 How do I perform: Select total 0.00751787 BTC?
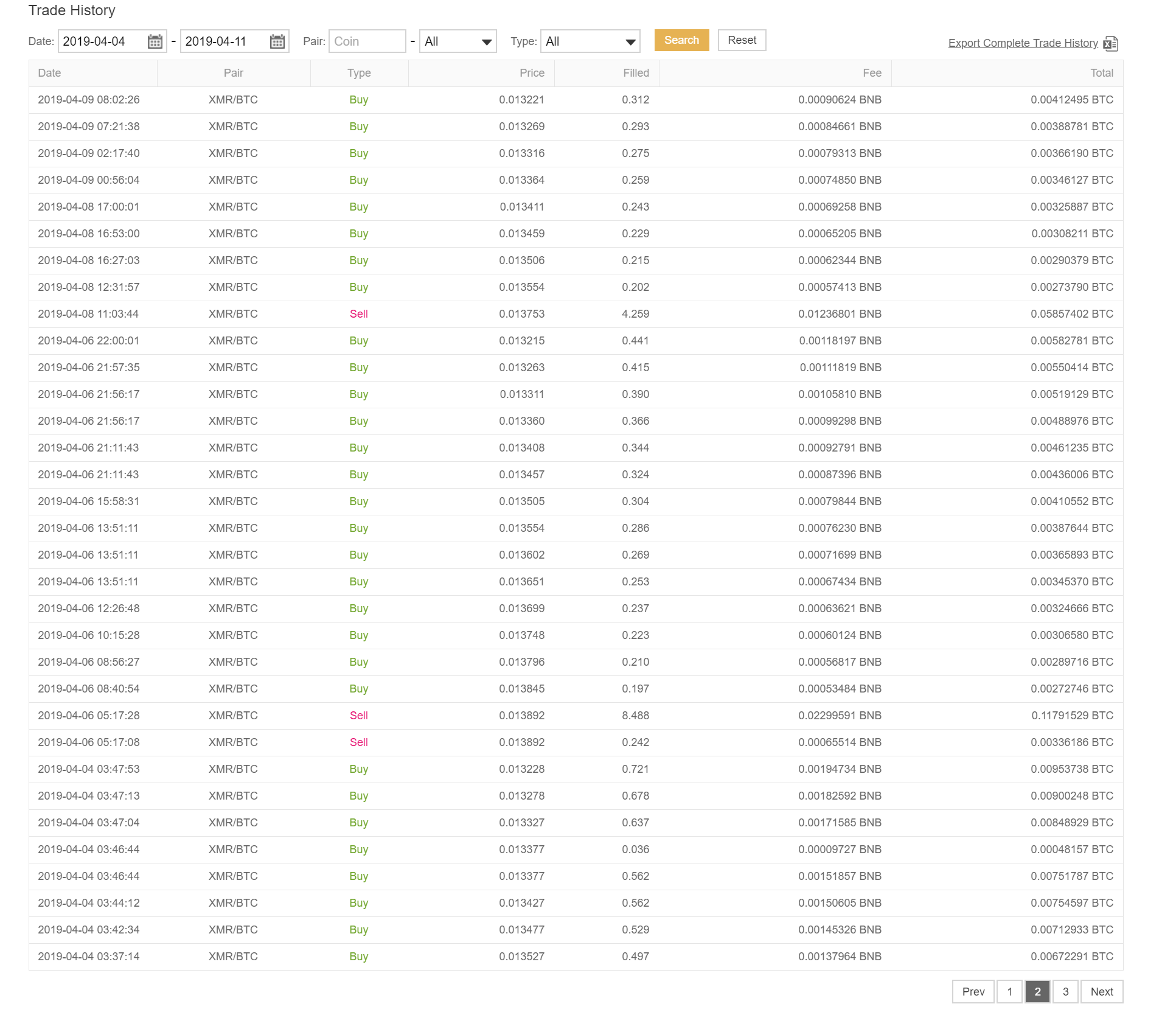click(x=1072, y=876)
